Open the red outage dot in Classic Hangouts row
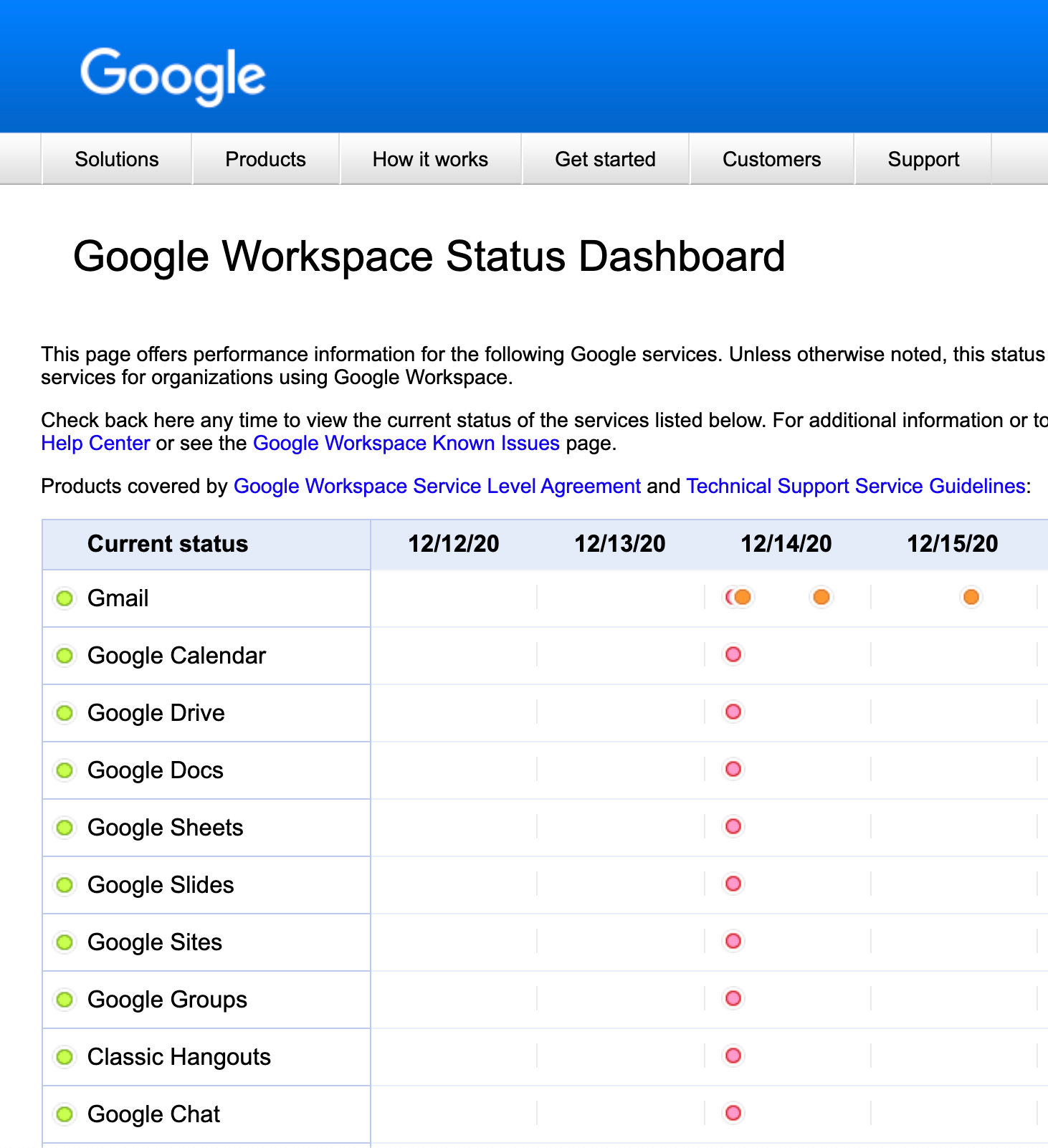Image resolution: width=1048 pixels, height=1148 pixels. 733,1056
